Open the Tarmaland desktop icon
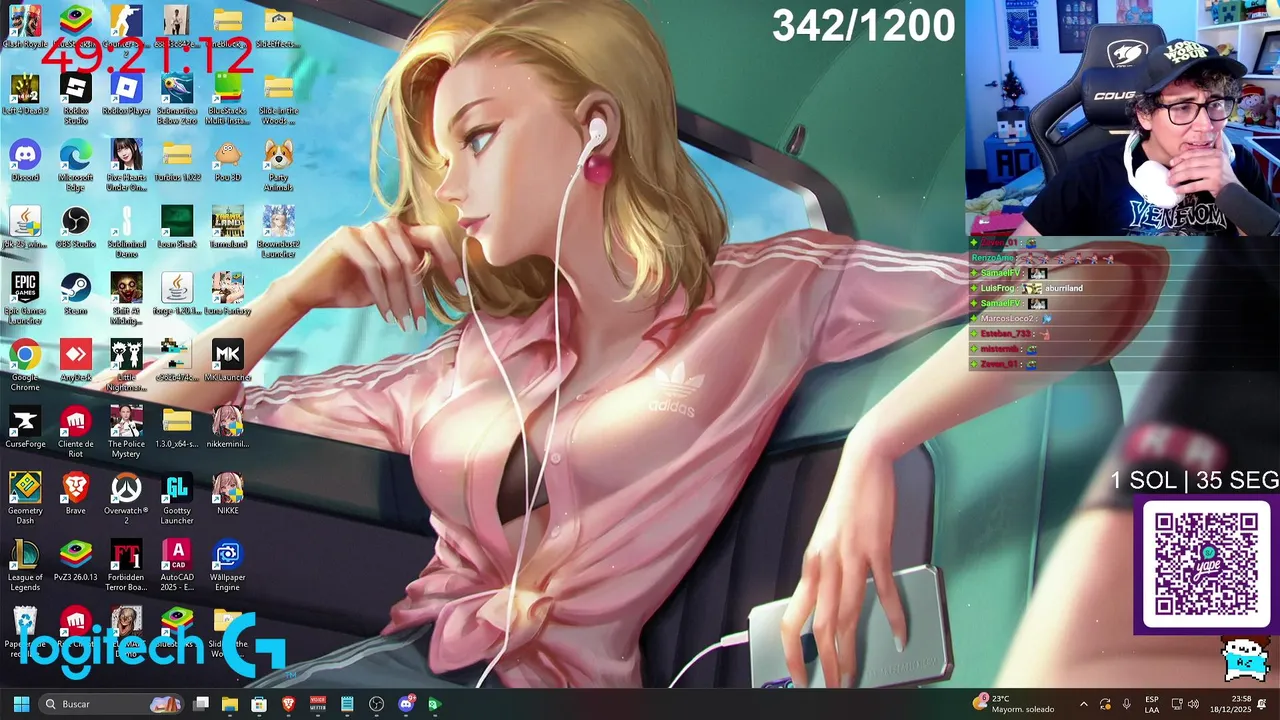The height and width of the screenshot is (720, 1280). click(x=228, y=228)
